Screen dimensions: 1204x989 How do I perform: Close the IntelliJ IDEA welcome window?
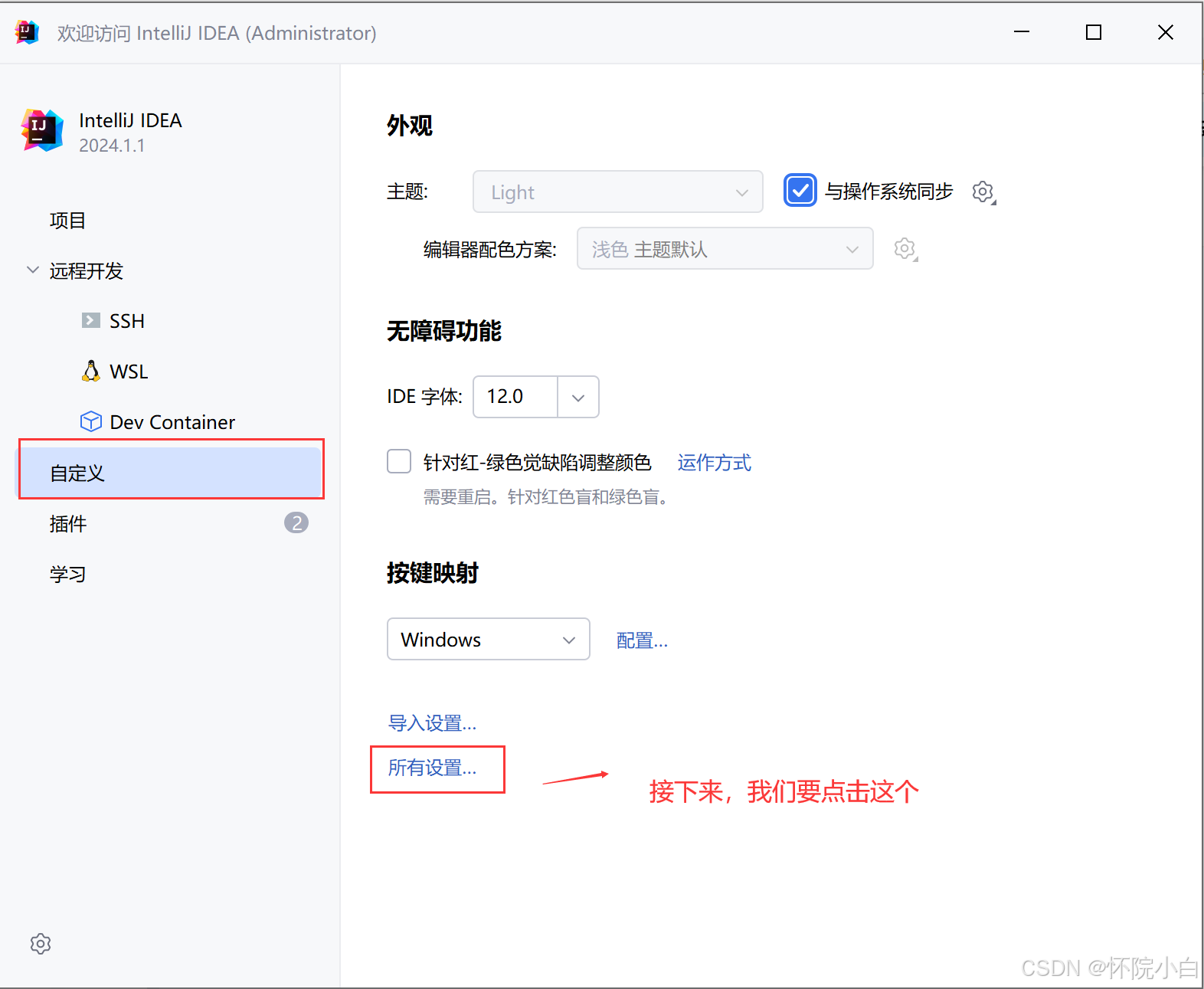coord(1166,32)
